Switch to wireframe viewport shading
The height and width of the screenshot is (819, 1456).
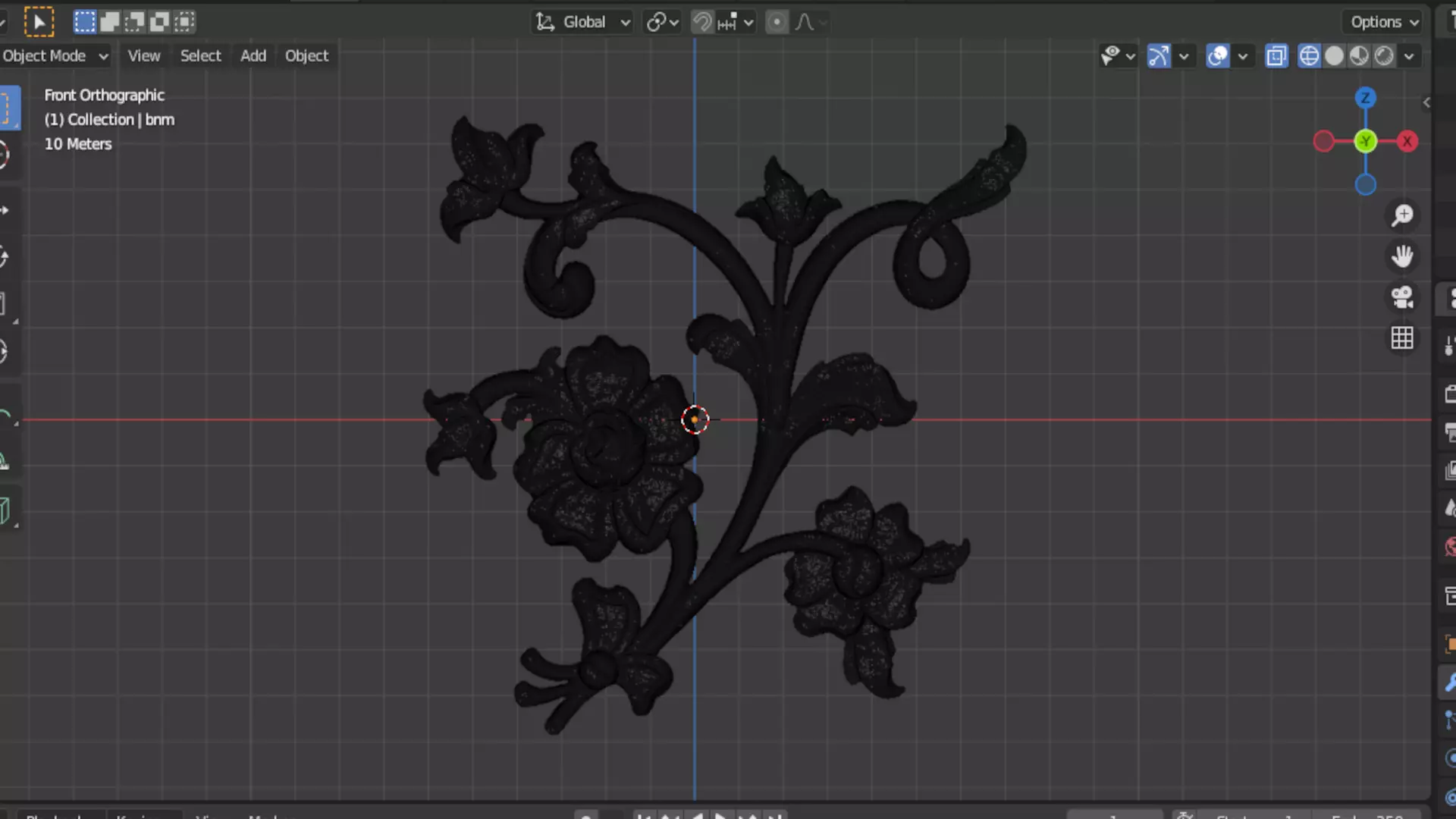[x=1309, y=55]
